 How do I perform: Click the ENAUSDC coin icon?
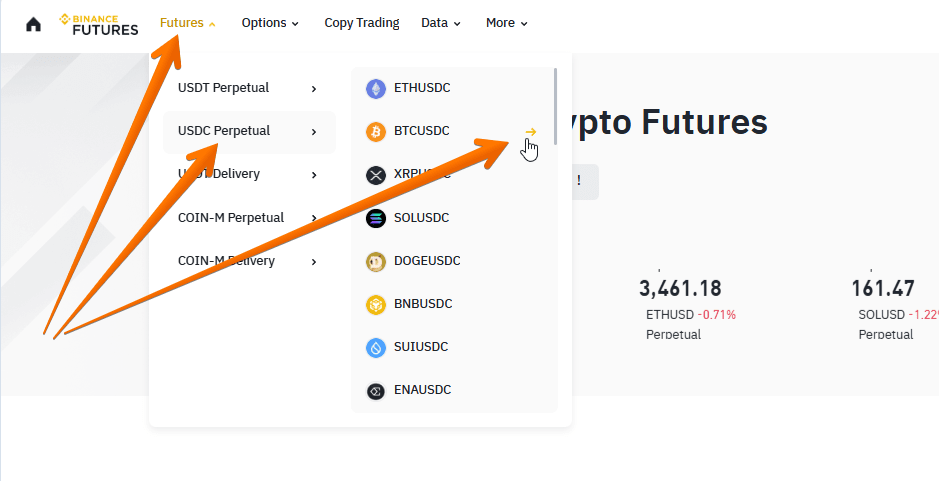[x=376, y=391]
